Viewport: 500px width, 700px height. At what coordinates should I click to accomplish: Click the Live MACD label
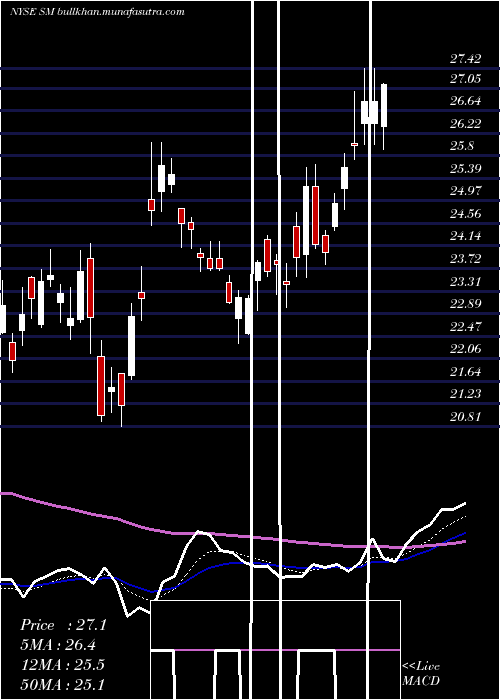coord(421,673)
